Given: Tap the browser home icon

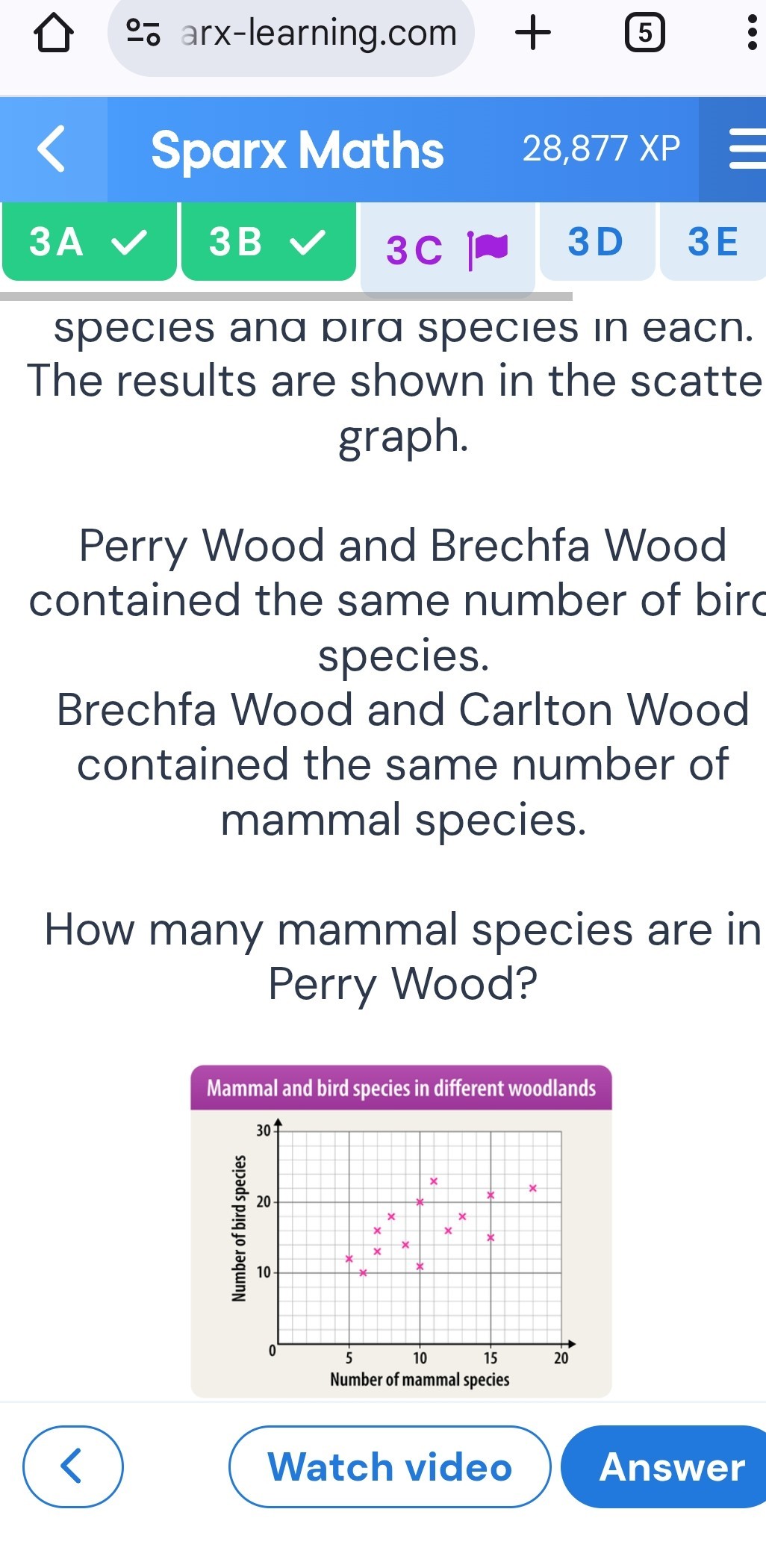Looking at the screenshot, I should pyautogui.click(x=55, y=34).
